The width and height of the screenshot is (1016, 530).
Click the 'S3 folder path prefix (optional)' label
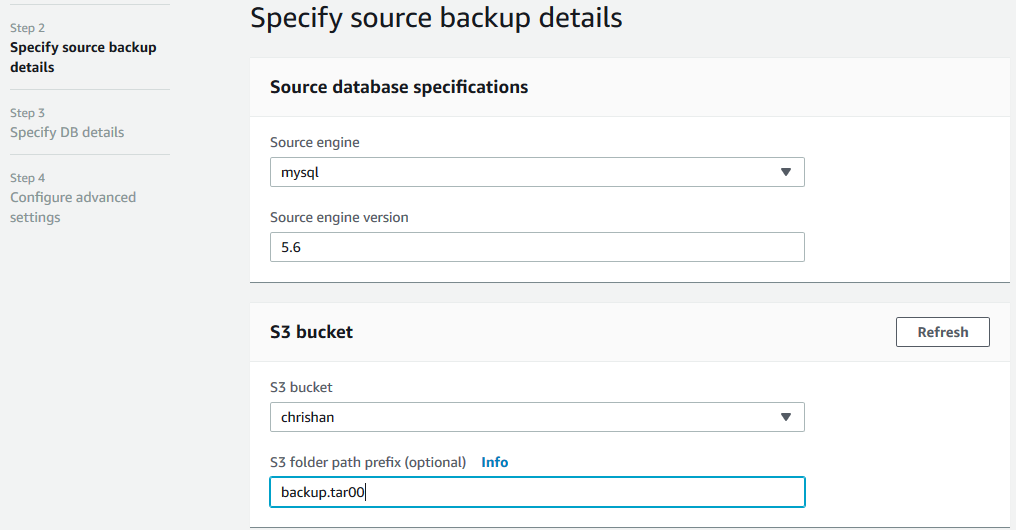click(x=368, y=462)
